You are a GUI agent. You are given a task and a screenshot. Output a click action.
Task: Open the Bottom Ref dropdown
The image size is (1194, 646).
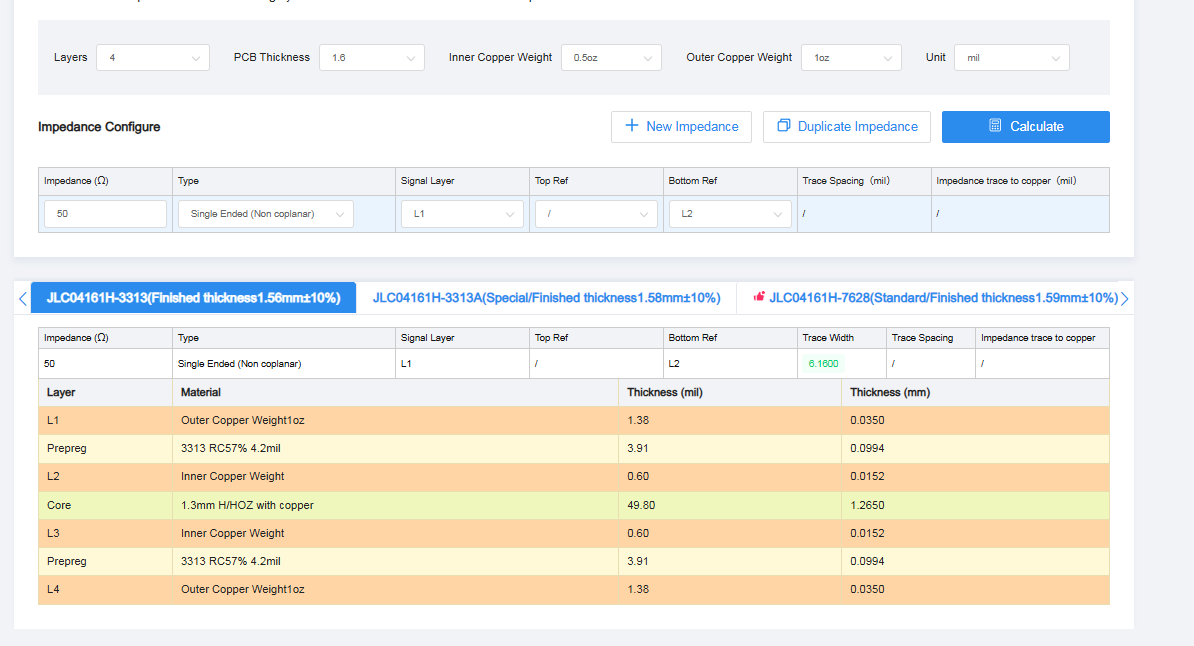730,214
